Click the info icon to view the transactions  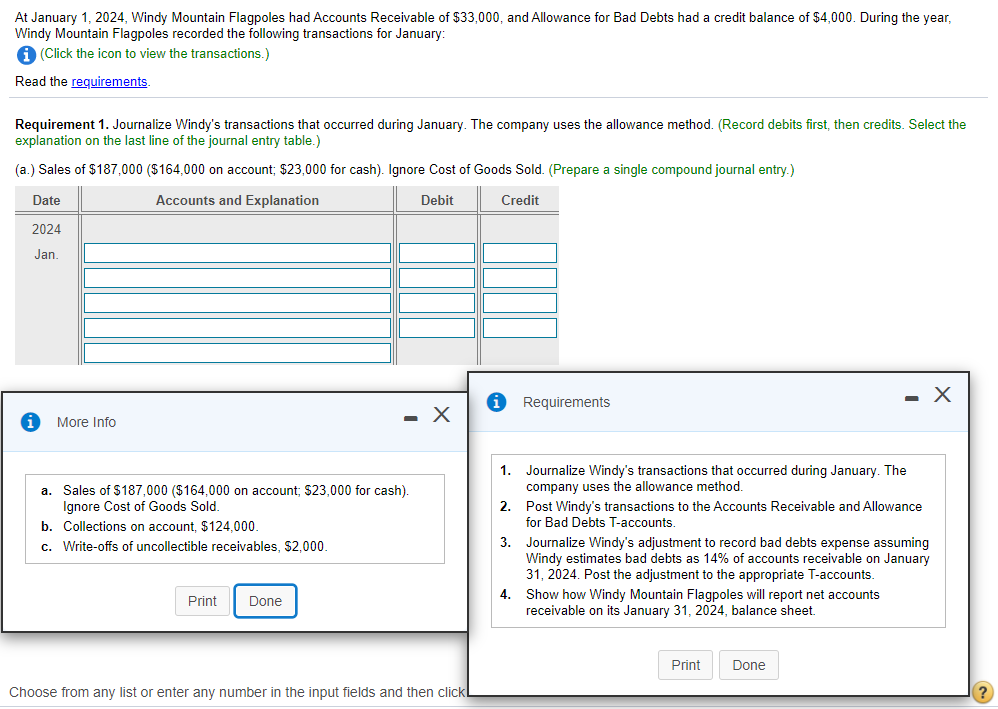pyautogui.click(x=25, y=55)
